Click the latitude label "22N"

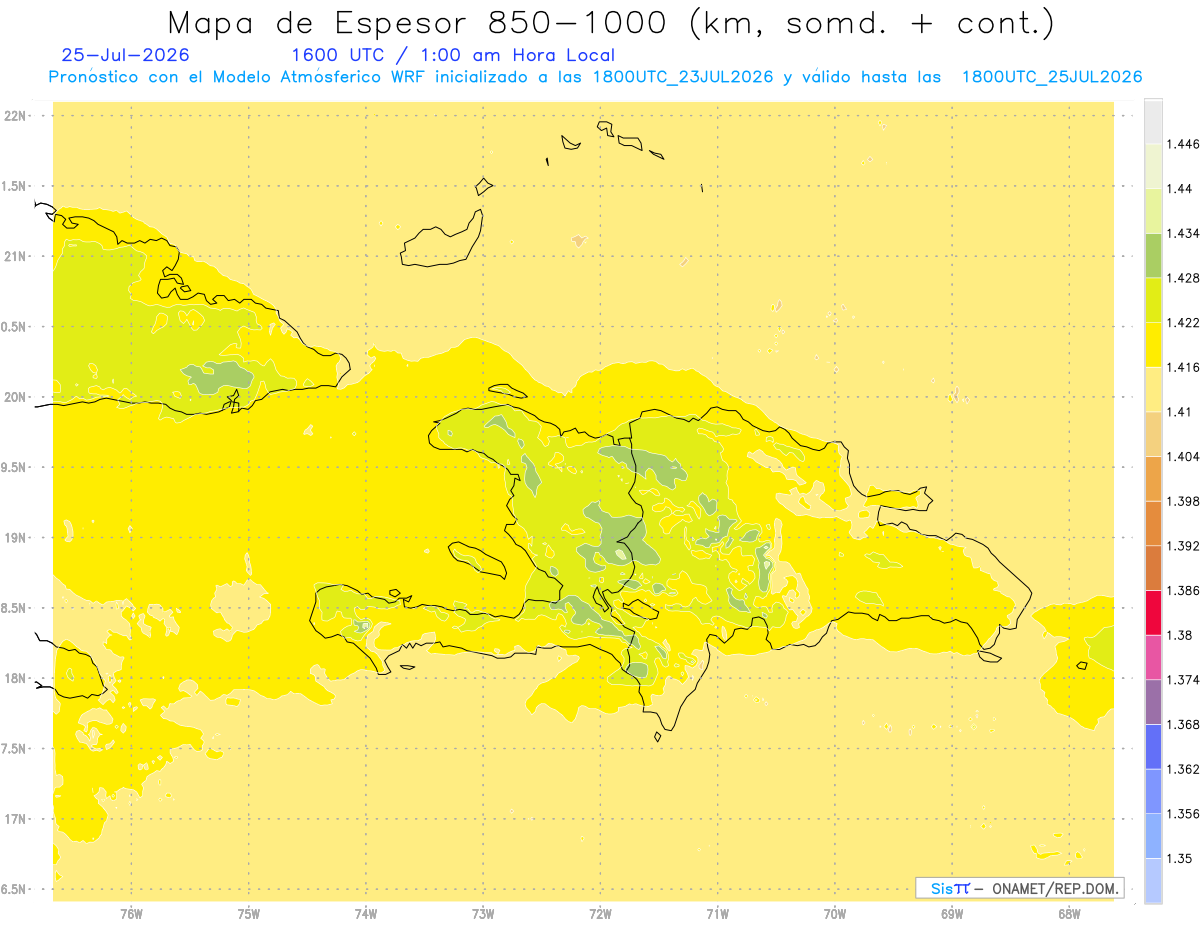[14, 116]
